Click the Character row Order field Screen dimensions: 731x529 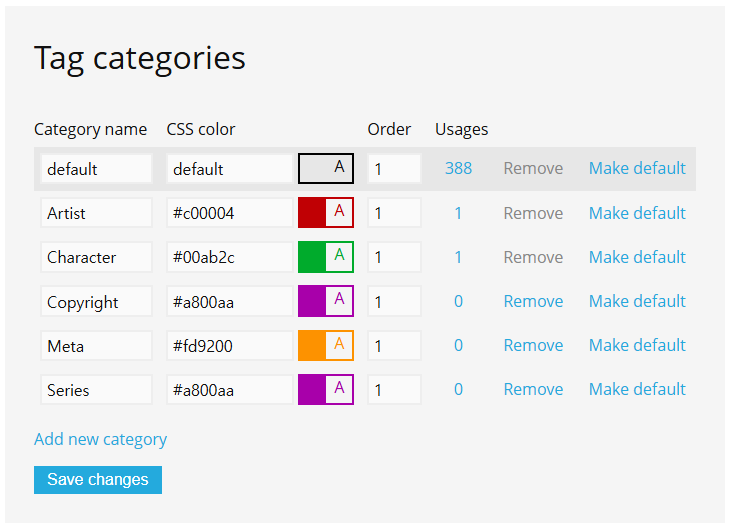(x=394, y=257)
